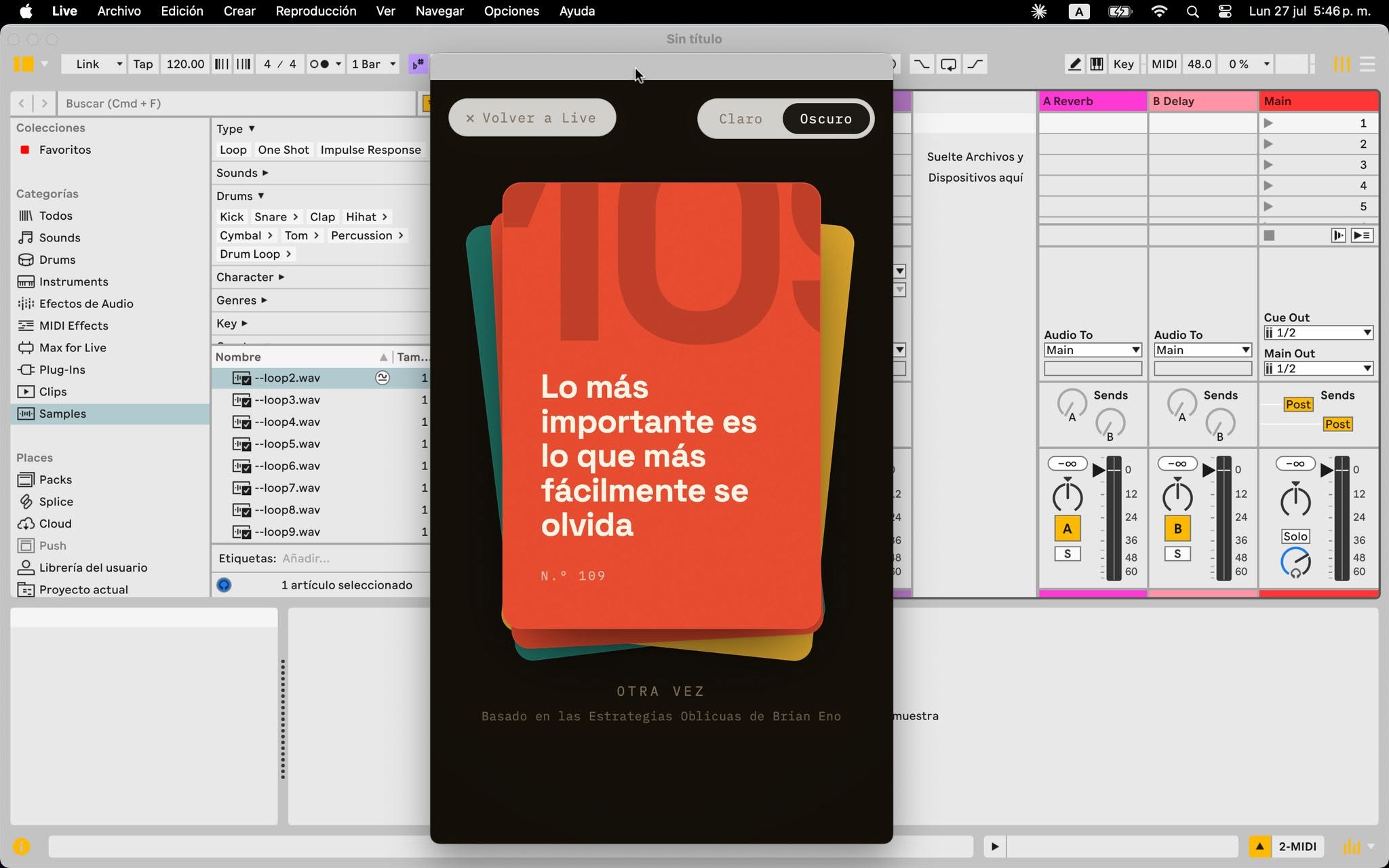This screenshot has height=868, width=1389.
Task: Solo the A Reverb track
Action: click(1067, 554)
